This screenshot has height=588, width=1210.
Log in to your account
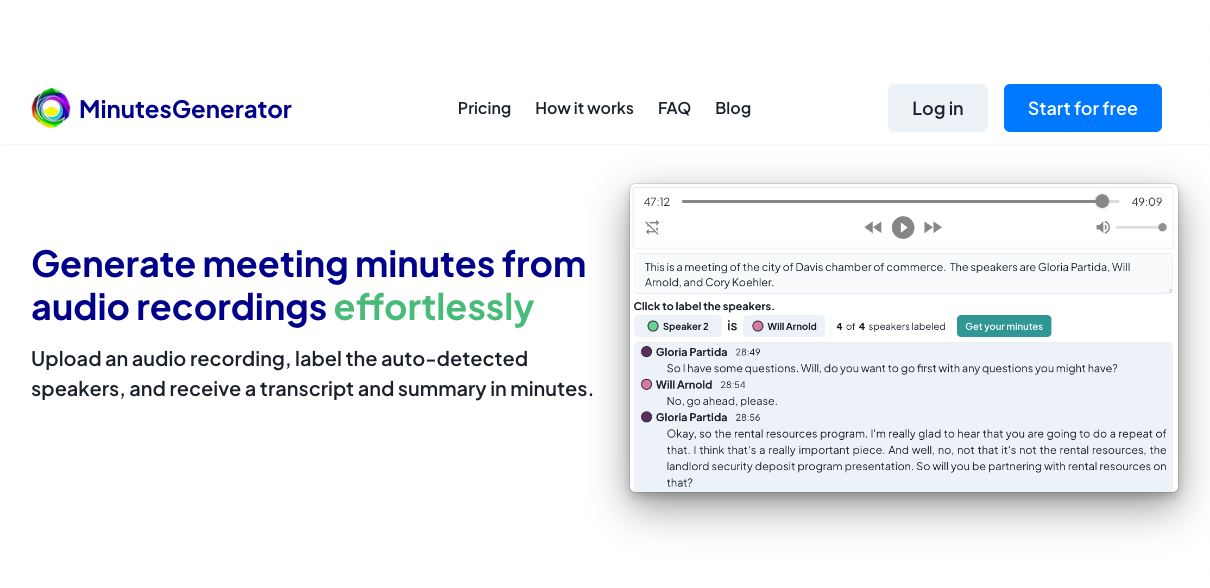(x=937, y=107)
